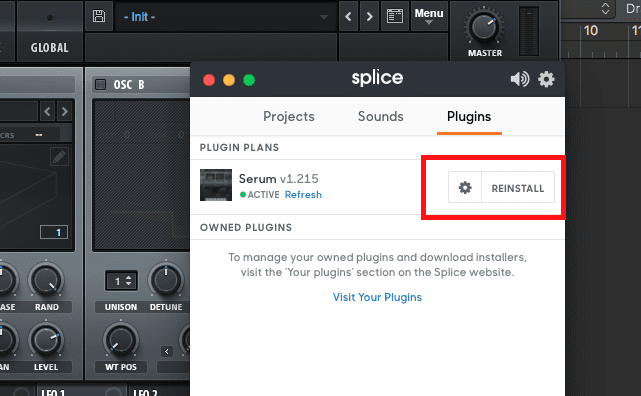Select next wavetable arrow in OSC A

click(x=65, y=111)
